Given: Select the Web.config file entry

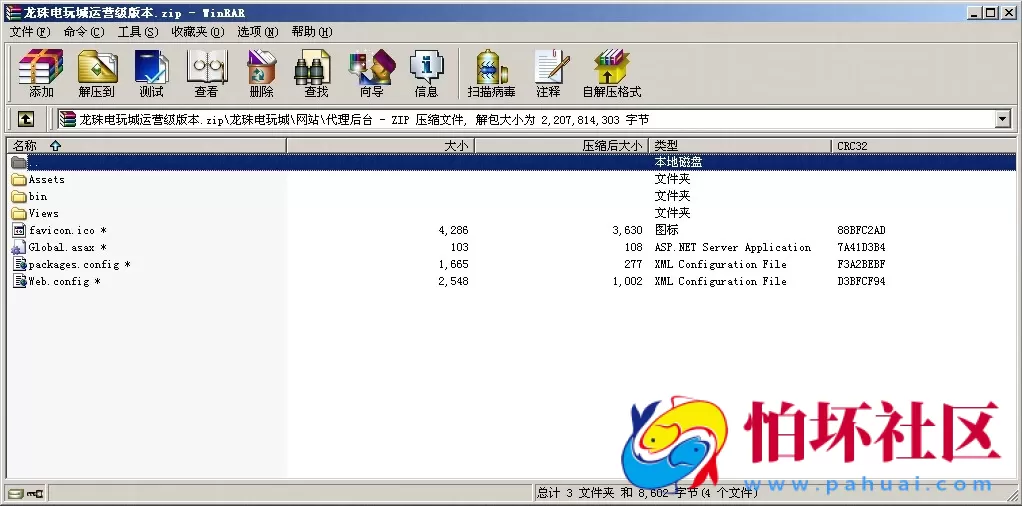Looking at the screenshot, I should pyautogui.click(x=58, y=282).
